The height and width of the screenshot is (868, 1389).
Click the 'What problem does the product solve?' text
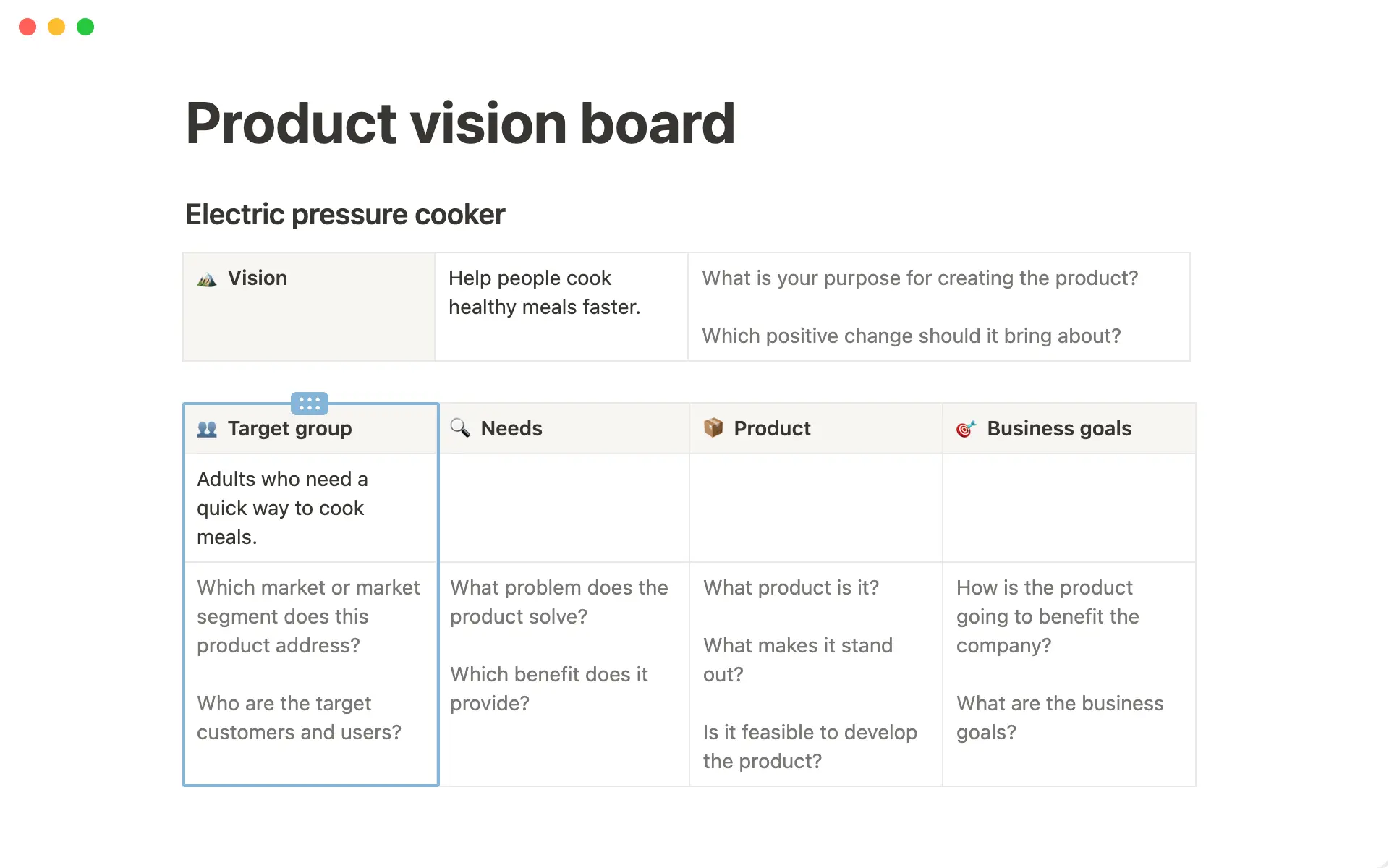(x=559, y=602)
